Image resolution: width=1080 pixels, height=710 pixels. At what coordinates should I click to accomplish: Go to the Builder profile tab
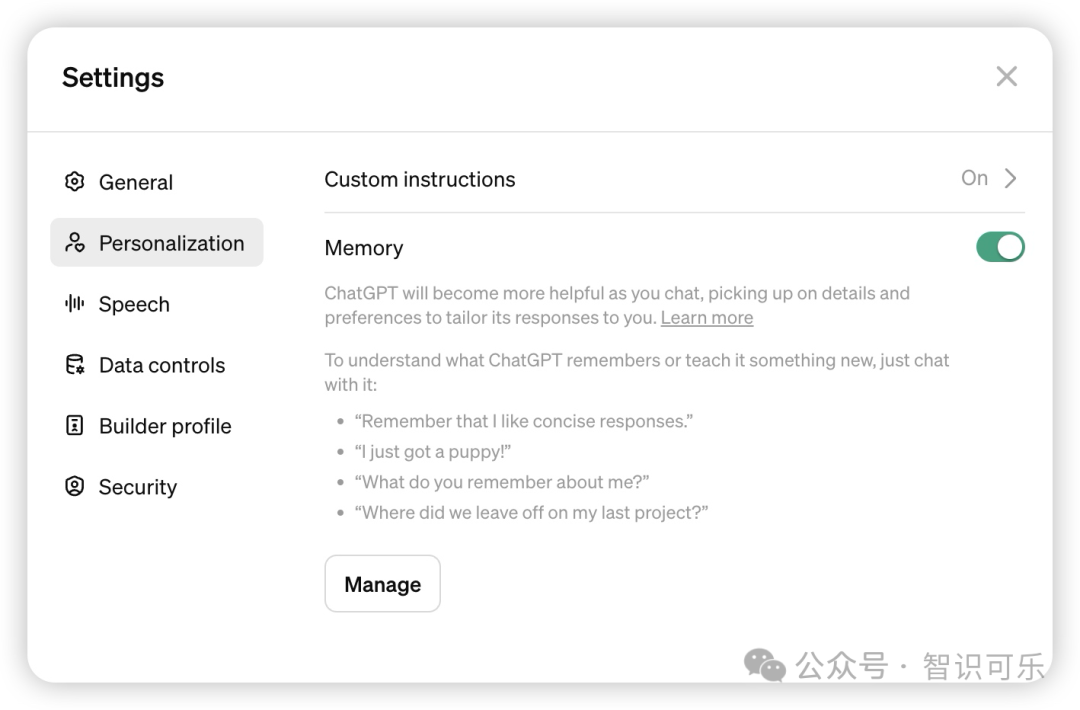point(165,427)
